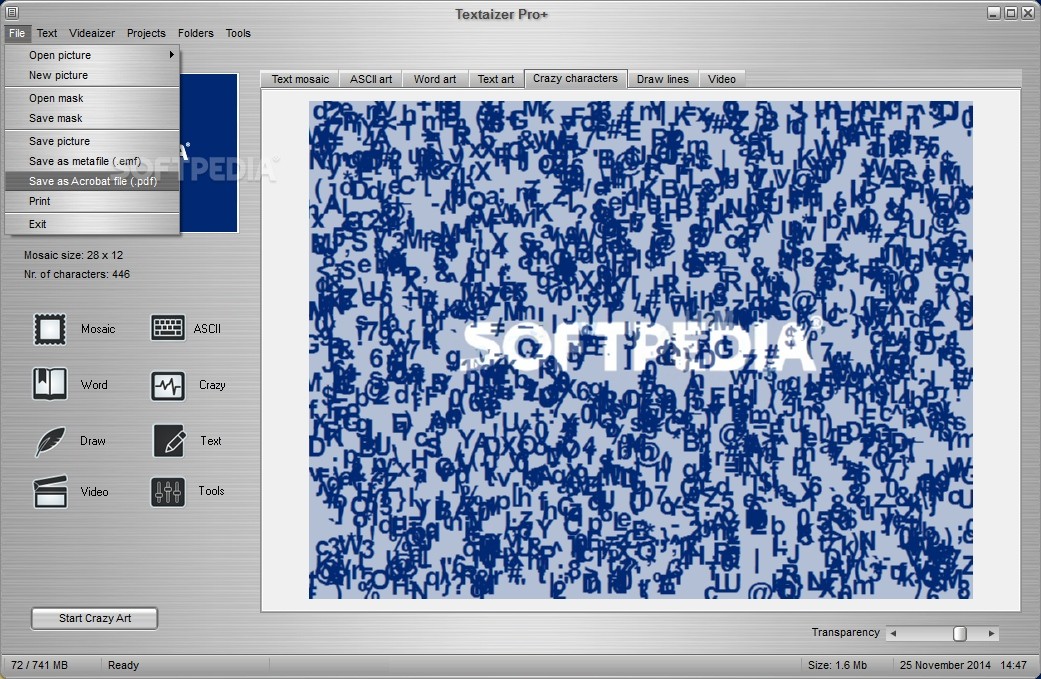Select Open mask menu entry
This screenshot has height=679, width=1041.
[x=92, y=98]
